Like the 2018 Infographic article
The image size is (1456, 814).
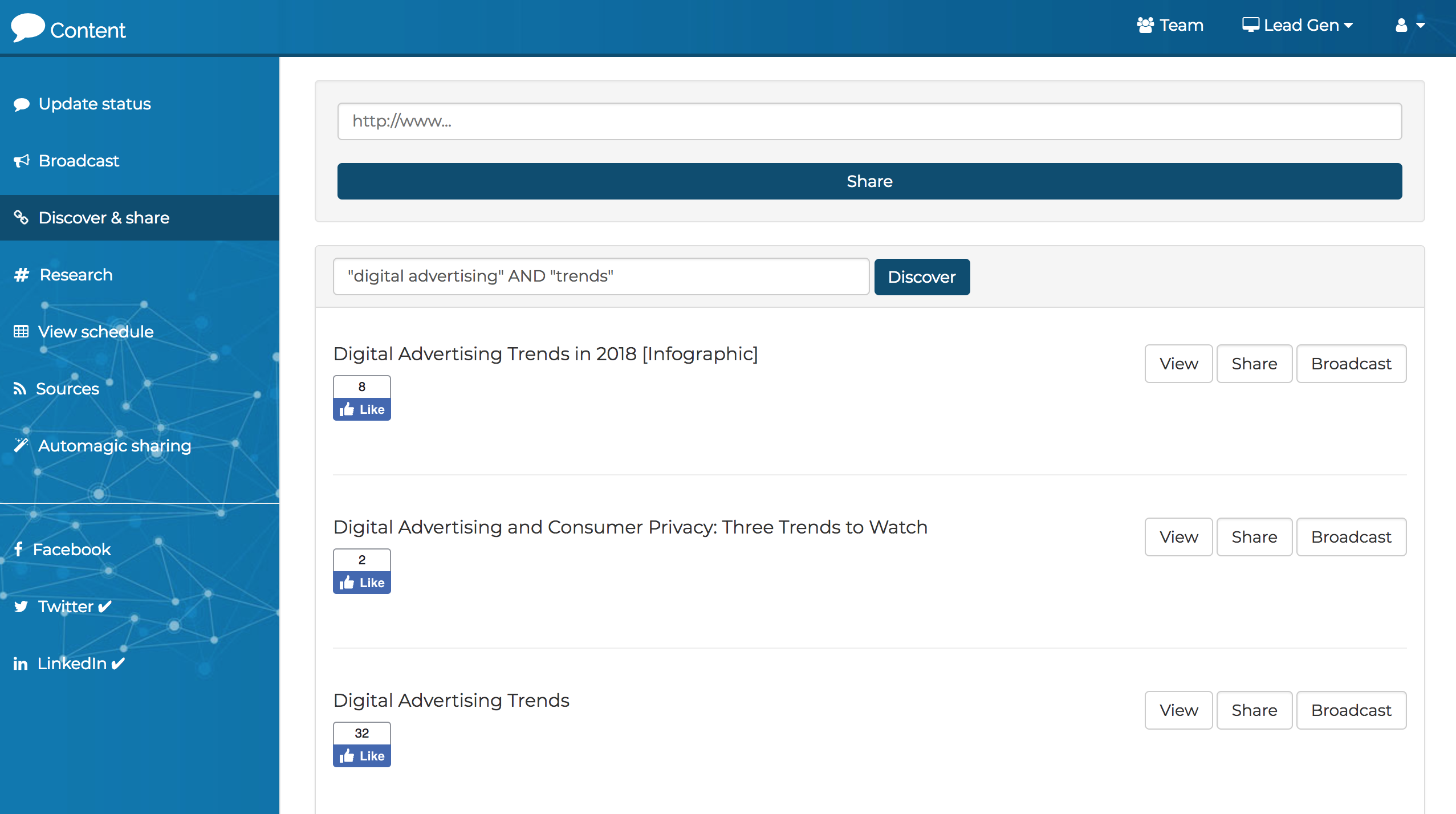[361, 409]
